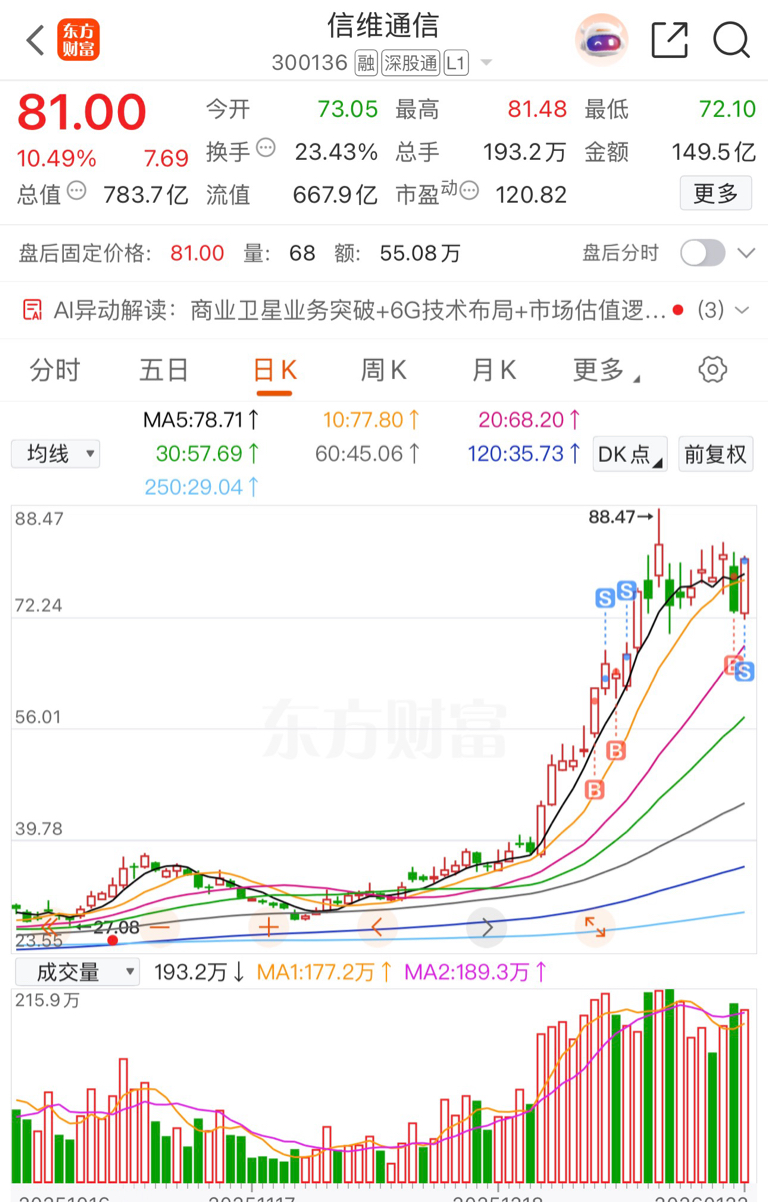Switch to 月K tab

pyautogui.click(x=493, y=370)
